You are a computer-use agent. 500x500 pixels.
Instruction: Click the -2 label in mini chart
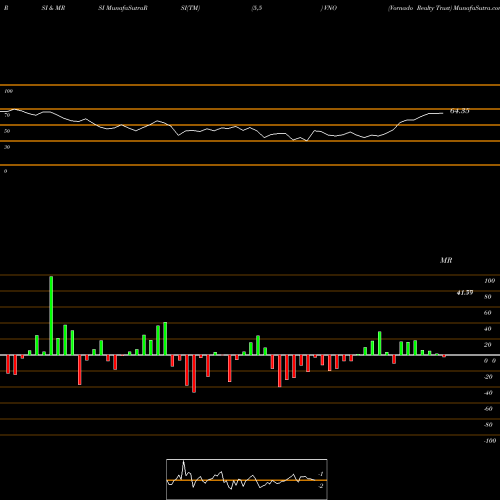pyautogui.click(x=321, y=486)
